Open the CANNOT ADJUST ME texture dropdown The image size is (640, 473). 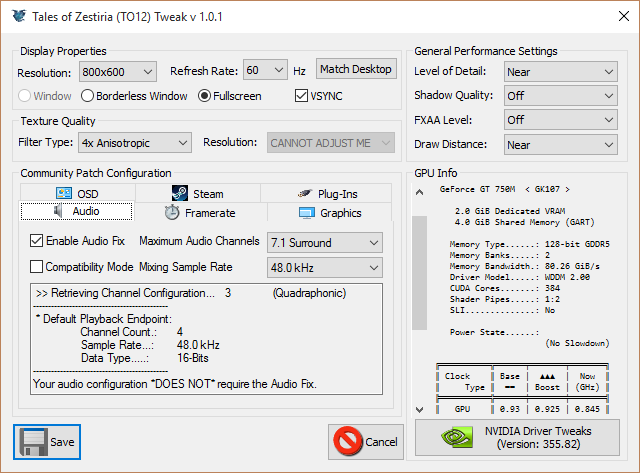click(x=331, y=142)
